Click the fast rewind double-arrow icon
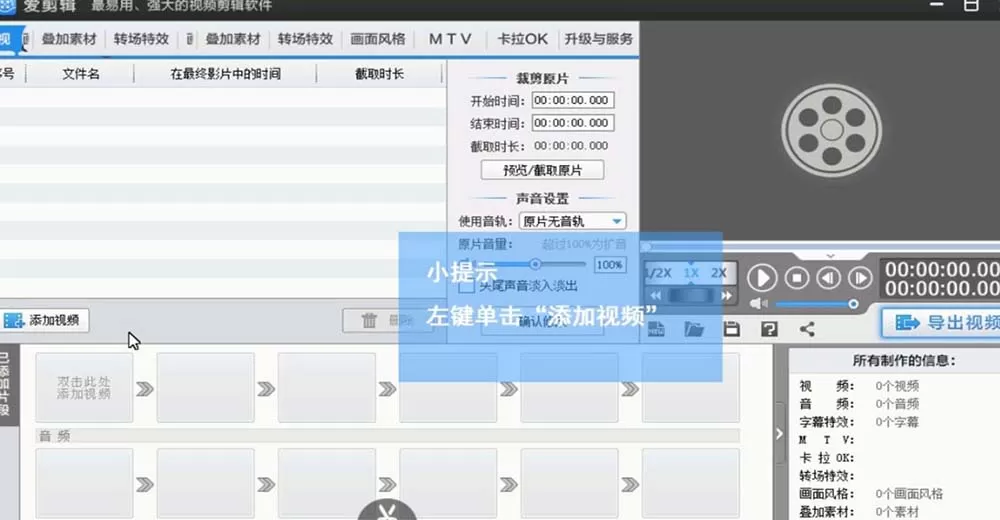This screenshot has height=520, width=1000. 655,295
